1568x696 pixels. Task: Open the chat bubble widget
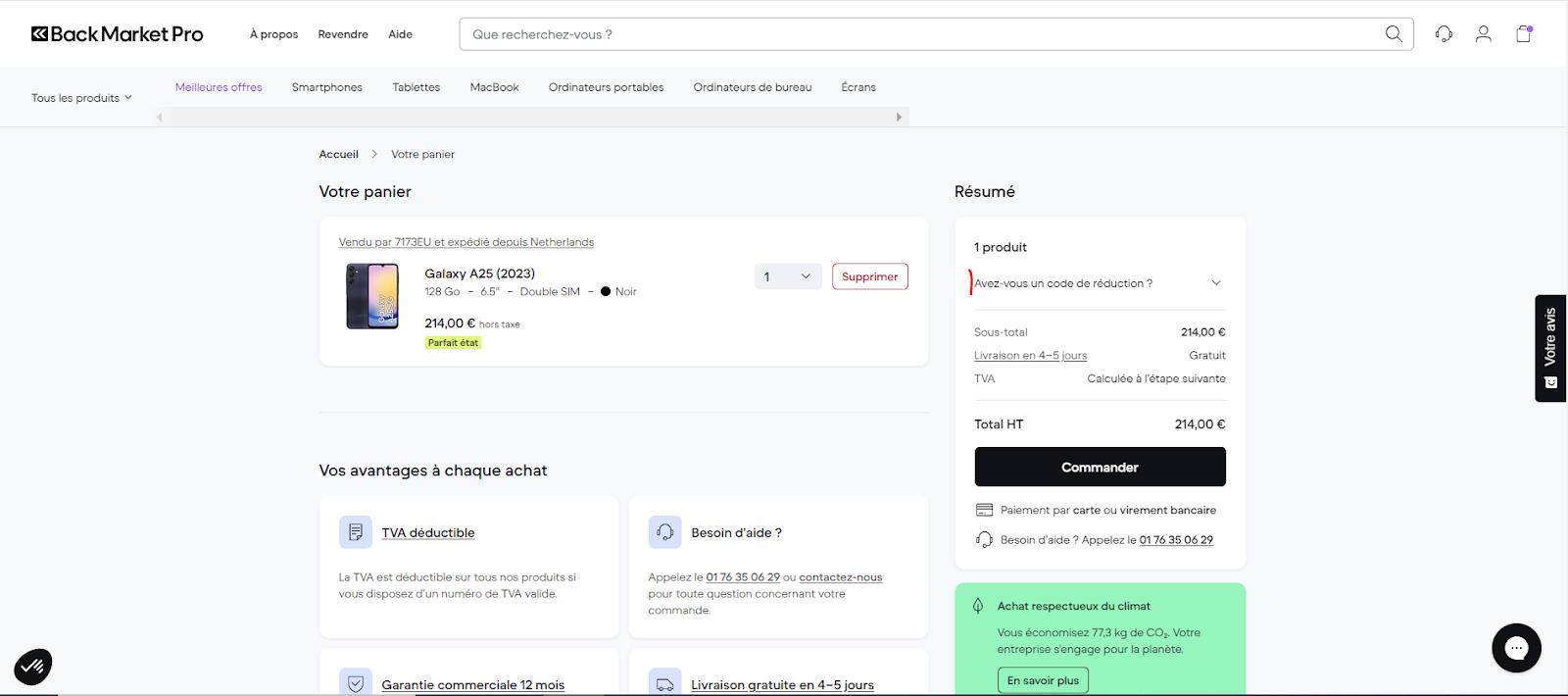[x=1516, y=648]
